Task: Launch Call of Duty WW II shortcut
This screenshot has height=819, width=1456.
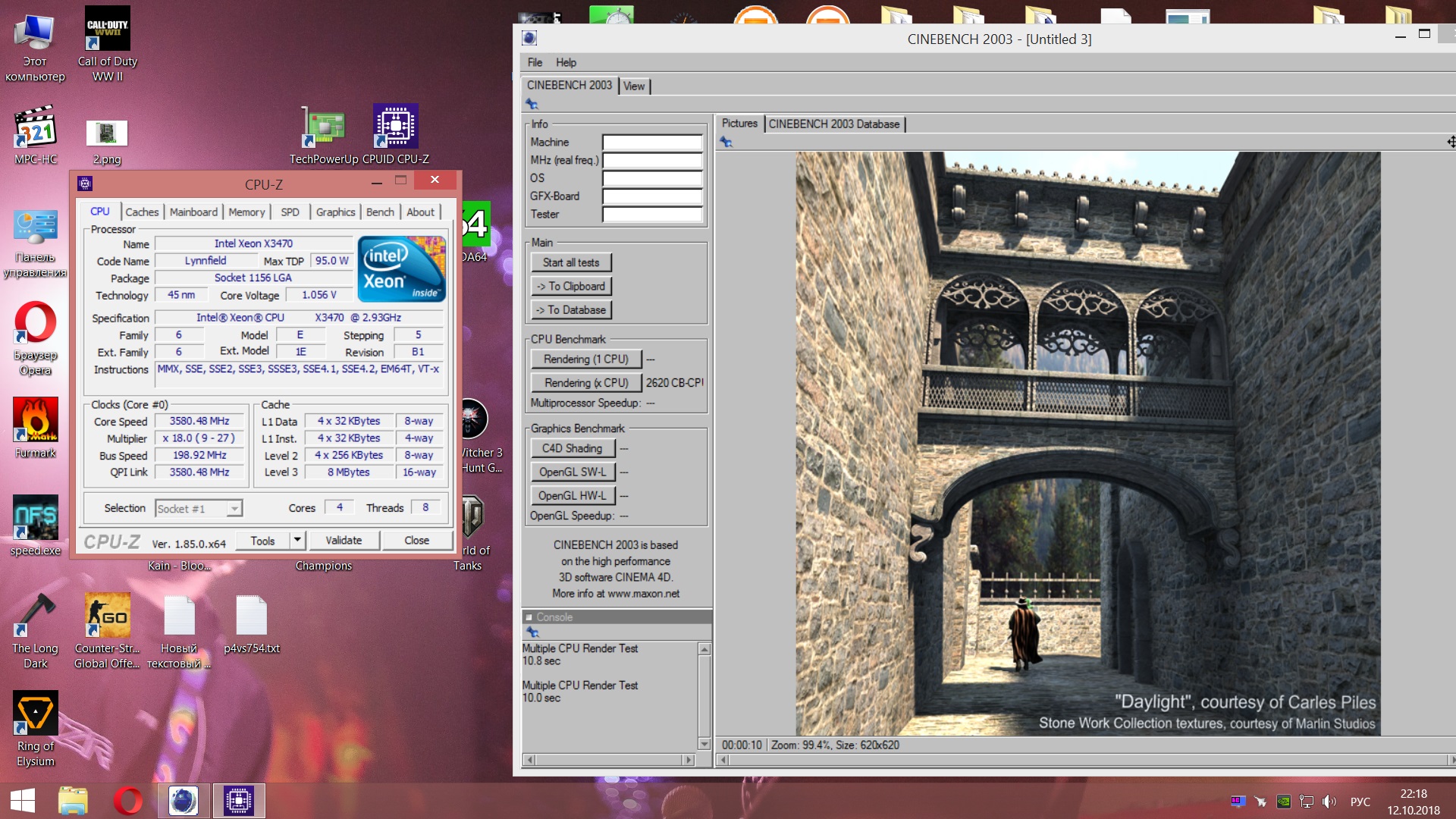Action: click(x=108, y=45)
